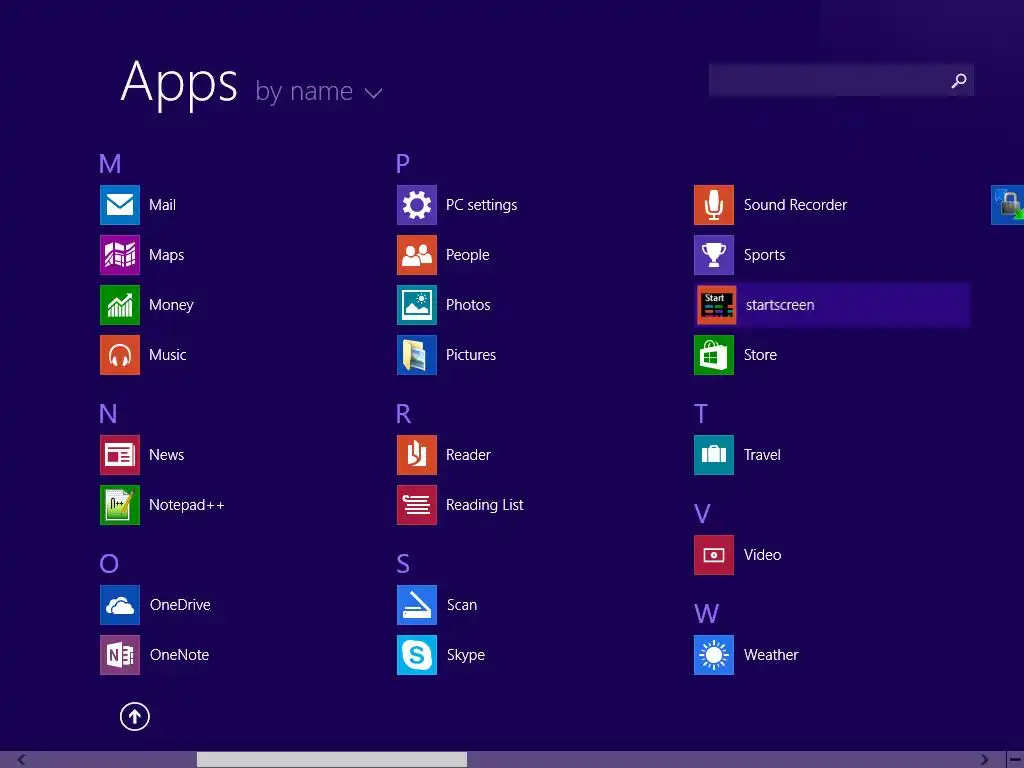Click the 'Pictures' label text
1024x768 pixels.
[471, 355]
